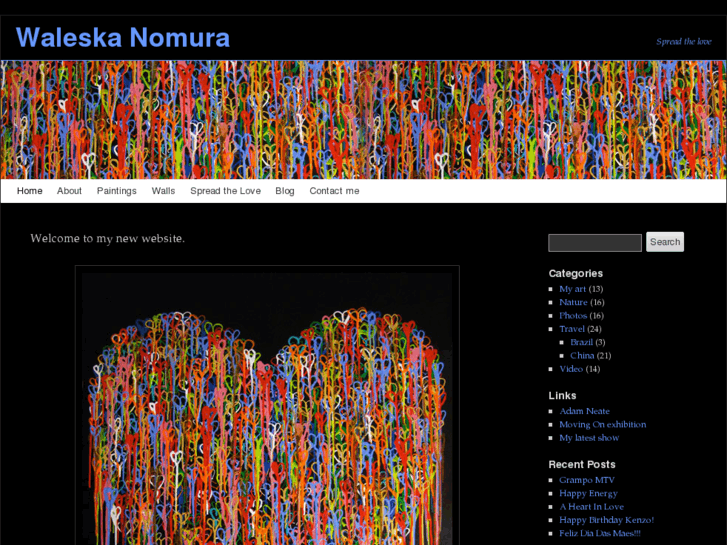Image resolution: width=727 pixels, height=545 pixels.
Task: Open the Grampo MTV recent post
Action: point(587,481)
